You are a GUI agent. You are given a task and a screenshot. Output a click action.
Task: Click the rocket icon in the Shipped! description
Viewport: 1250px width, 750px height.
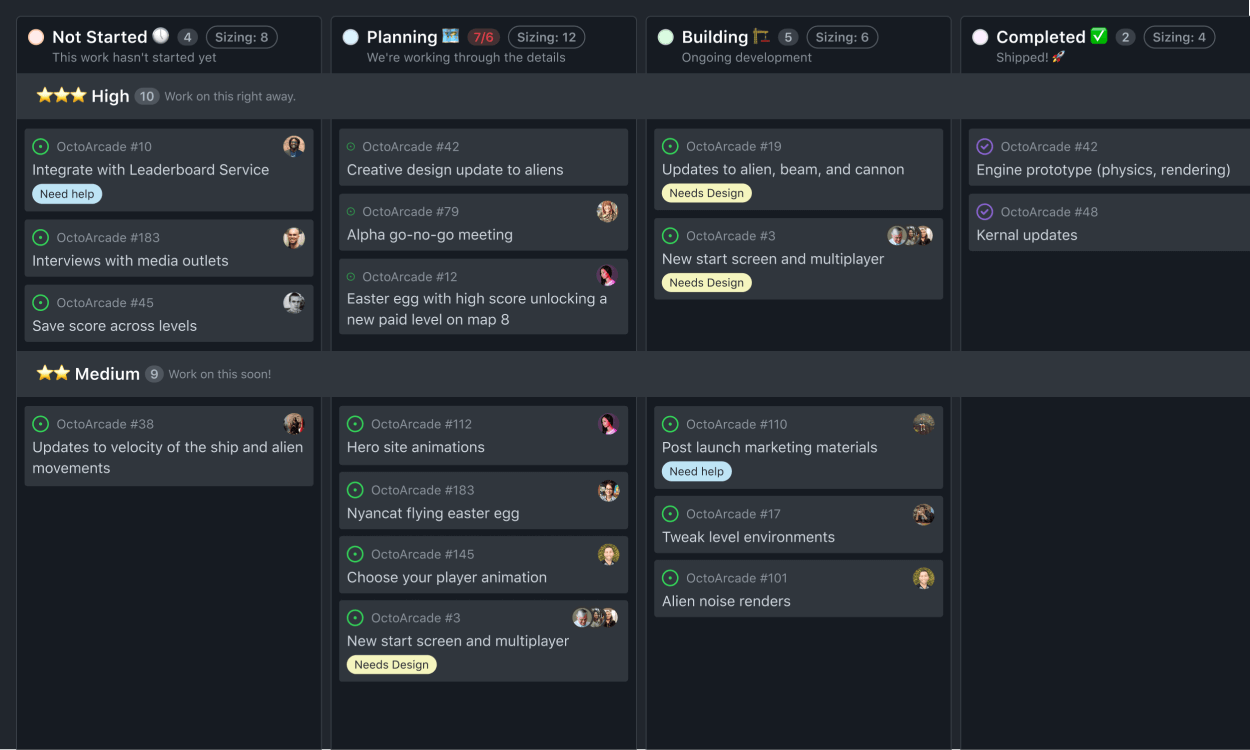1060,57
